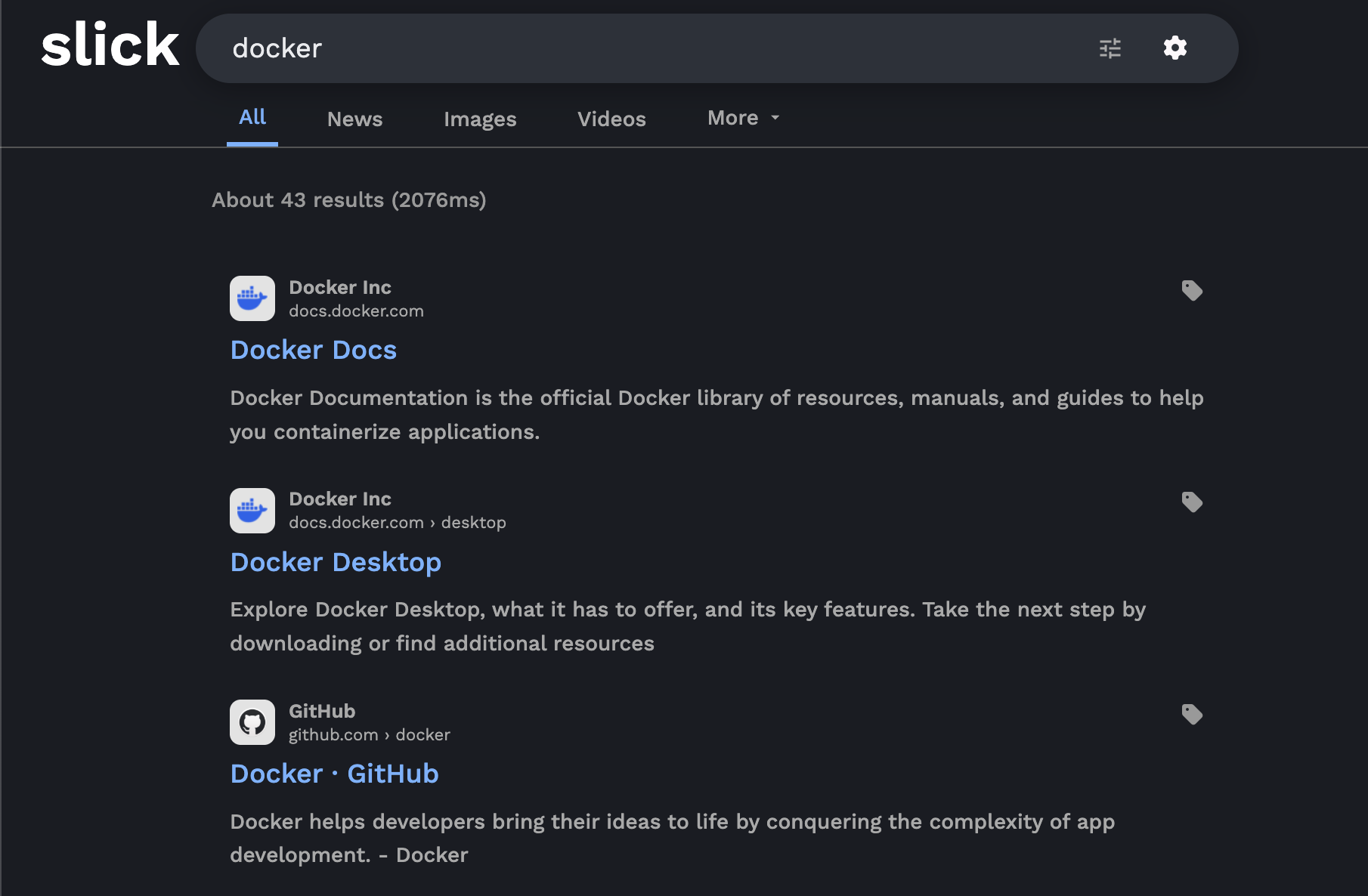Open the Docker Desktop link
Viewport: 1368px width, 896px height.
[x=336, y=562]
